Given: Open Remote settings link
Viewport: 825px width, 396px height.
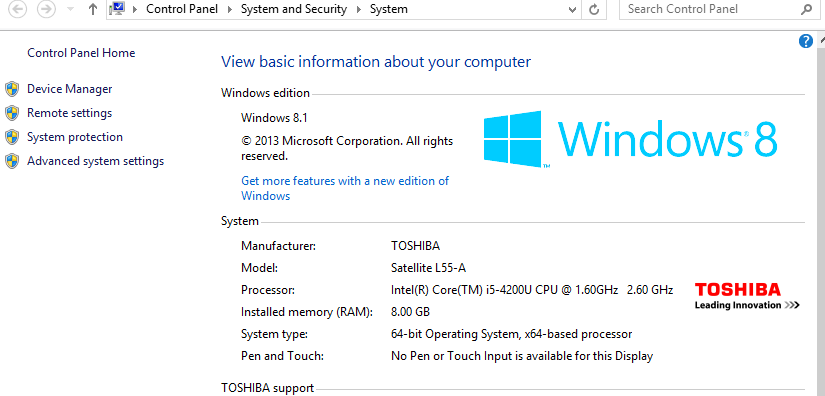Looking at the screenshot, I should 69,113.
